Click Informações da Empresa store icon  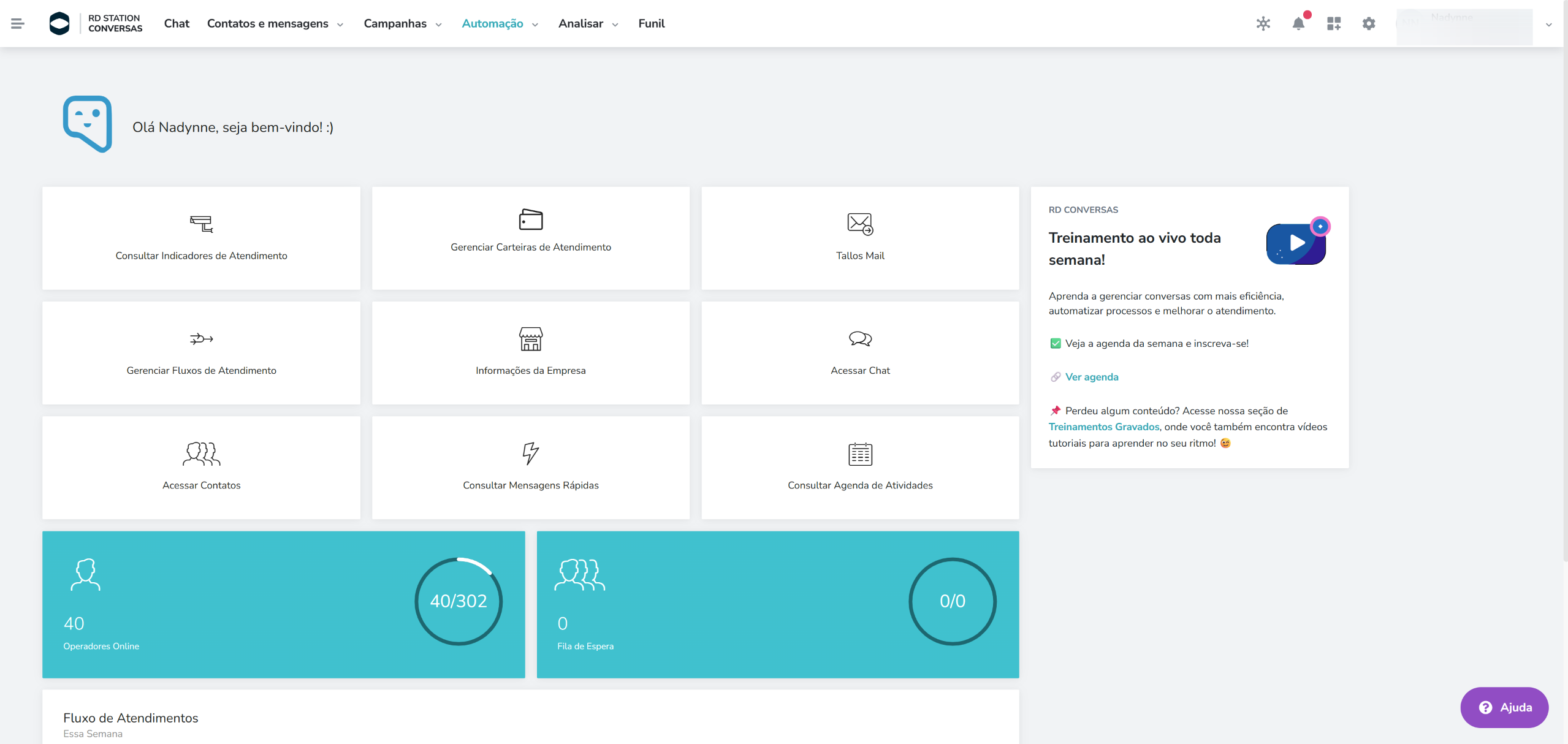click(530, 339)
